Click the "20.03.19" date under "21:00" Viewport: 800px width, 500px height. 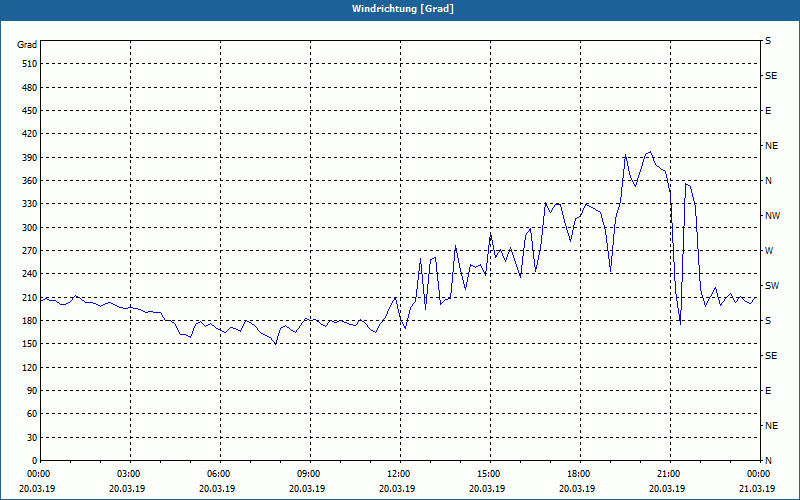click(x=667, y=489)
